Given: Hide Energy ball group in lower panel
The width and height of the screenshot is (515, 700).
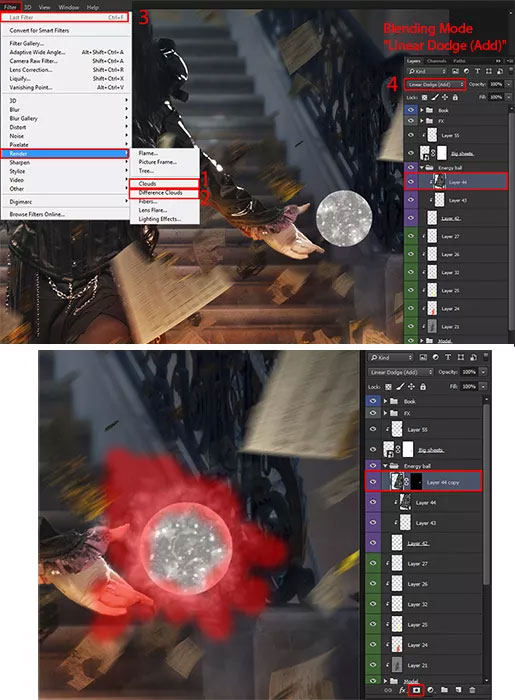Looking at the screenshot, I should (x=373, y=466).
